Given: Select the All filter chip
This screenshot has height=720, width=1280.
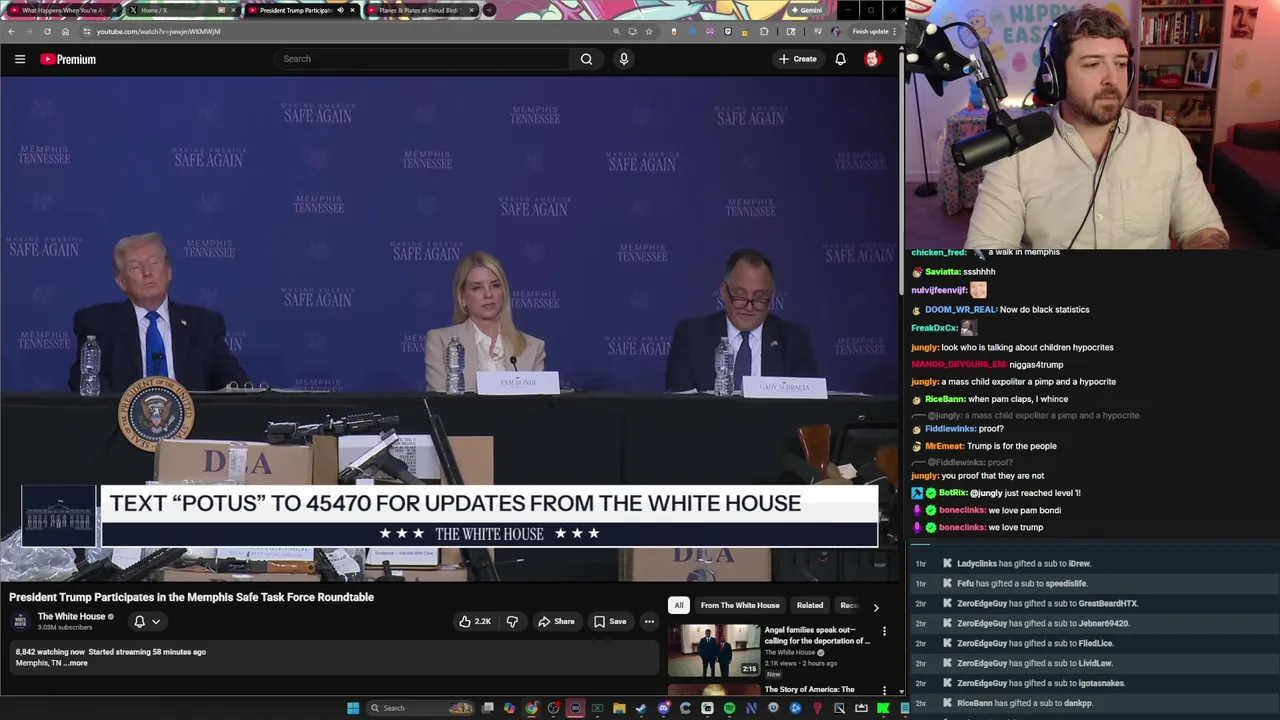Looking at the screenshot, I should 678,605.
